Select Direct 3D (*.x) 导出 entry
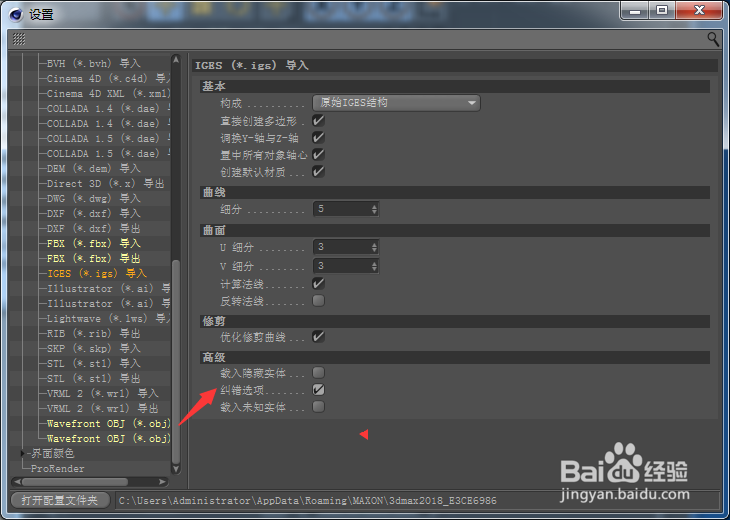Screen dimensions: 730x520 [106, 183]
